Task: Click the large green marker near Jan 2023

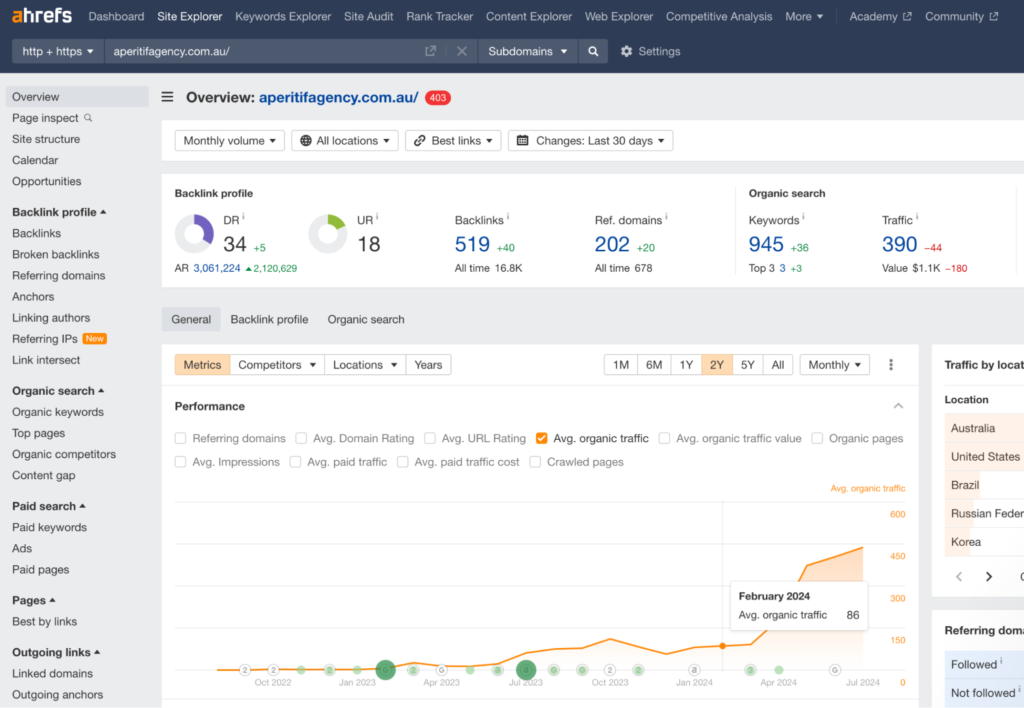Action: coord(385,669)
